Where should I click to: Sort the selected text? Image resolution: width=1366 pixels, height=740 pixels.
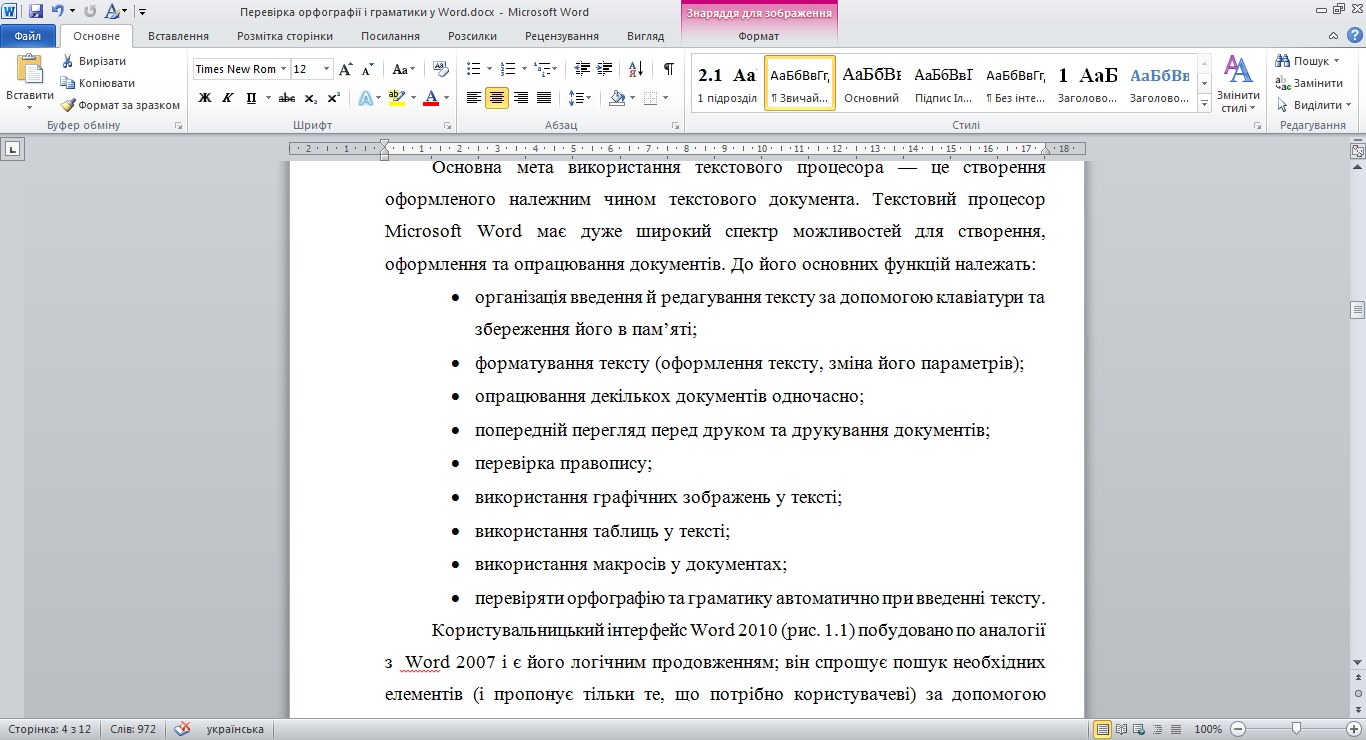(x=636, y=69)
